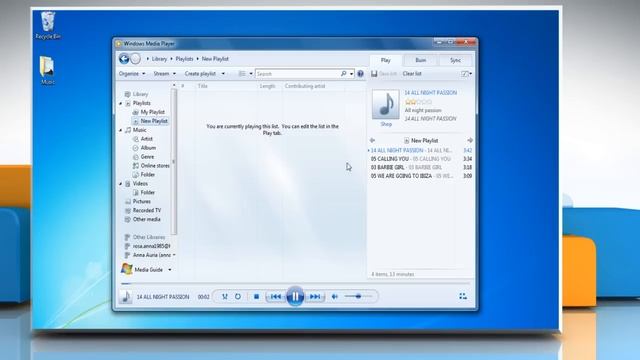
Task: Click the Create playlist button
Action: [200, 74]
